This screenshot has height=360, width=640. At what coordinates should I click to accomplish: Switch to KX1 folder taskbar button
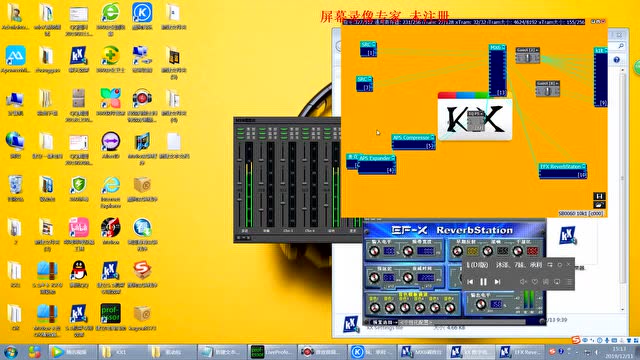tap(122, 352)
